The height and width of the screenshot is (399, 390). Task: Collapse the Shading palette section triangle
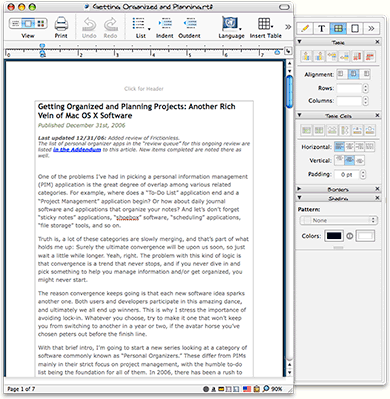click(x=299, y=198)
